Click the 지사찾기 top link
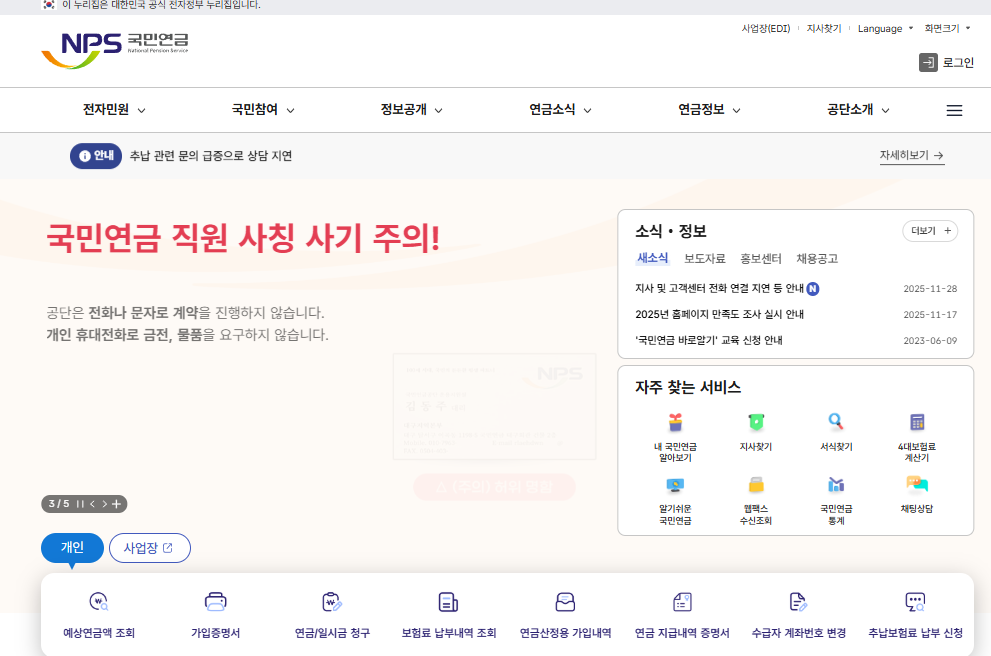The width and height of the screenshot is (991, 656). tap(824, 28)
